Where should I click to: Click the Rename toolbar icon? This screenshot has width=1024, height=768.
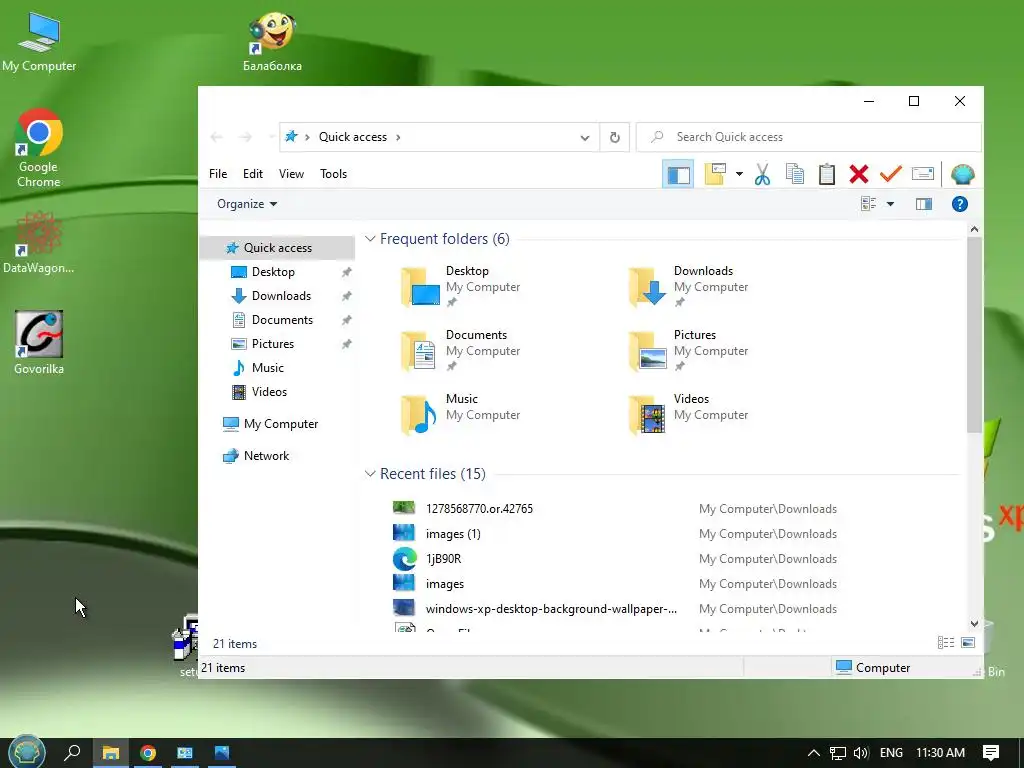click(923, 174)
